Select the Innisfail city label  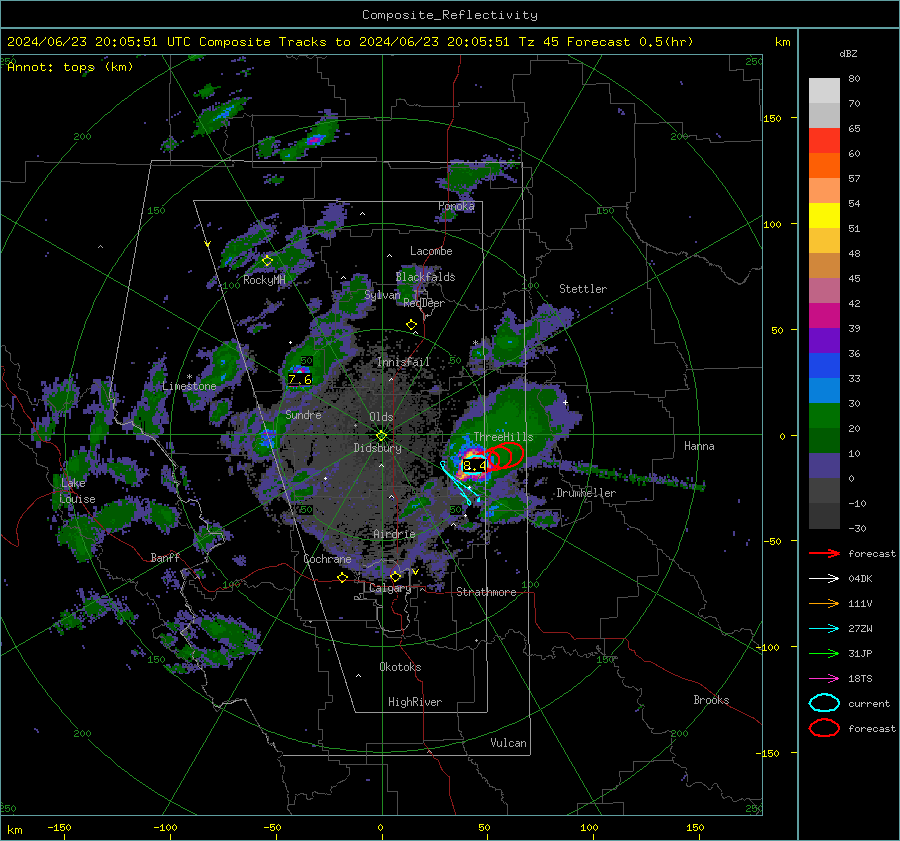pyautogui.click(x=403, y=362)
